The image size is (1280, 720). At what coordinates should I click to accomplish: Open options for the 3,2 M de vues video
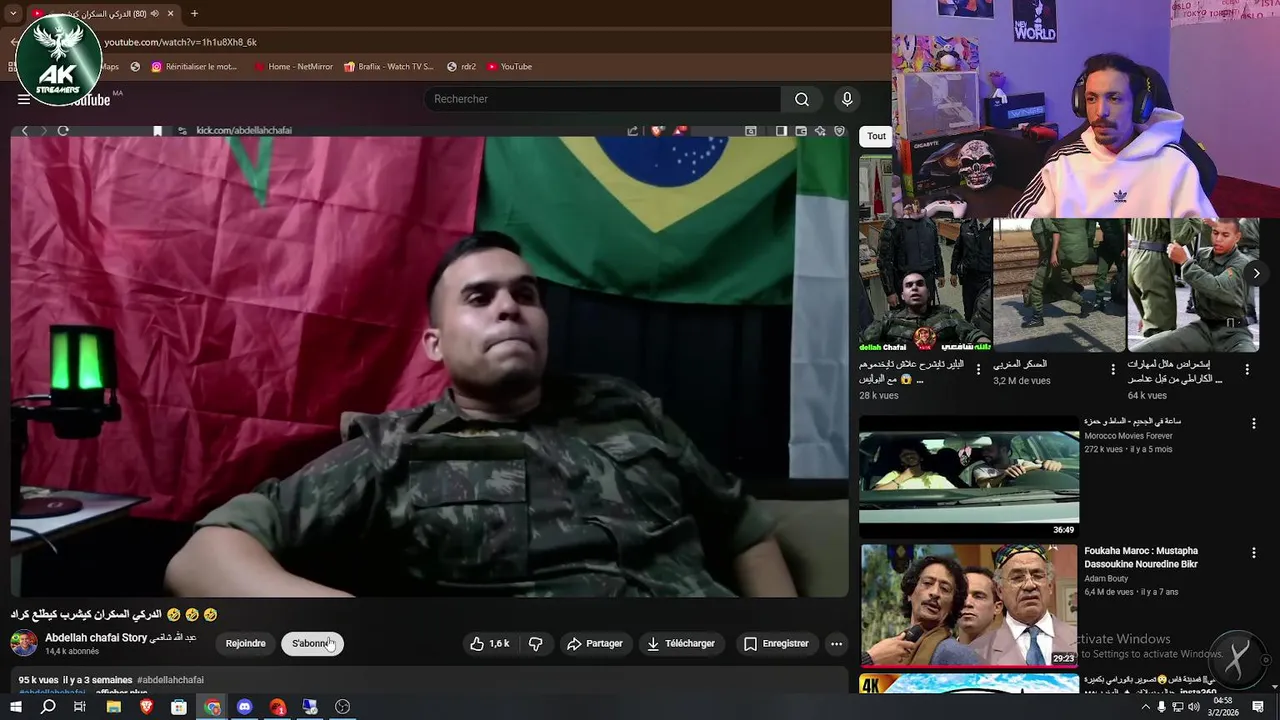click(x=1113, y=369)
